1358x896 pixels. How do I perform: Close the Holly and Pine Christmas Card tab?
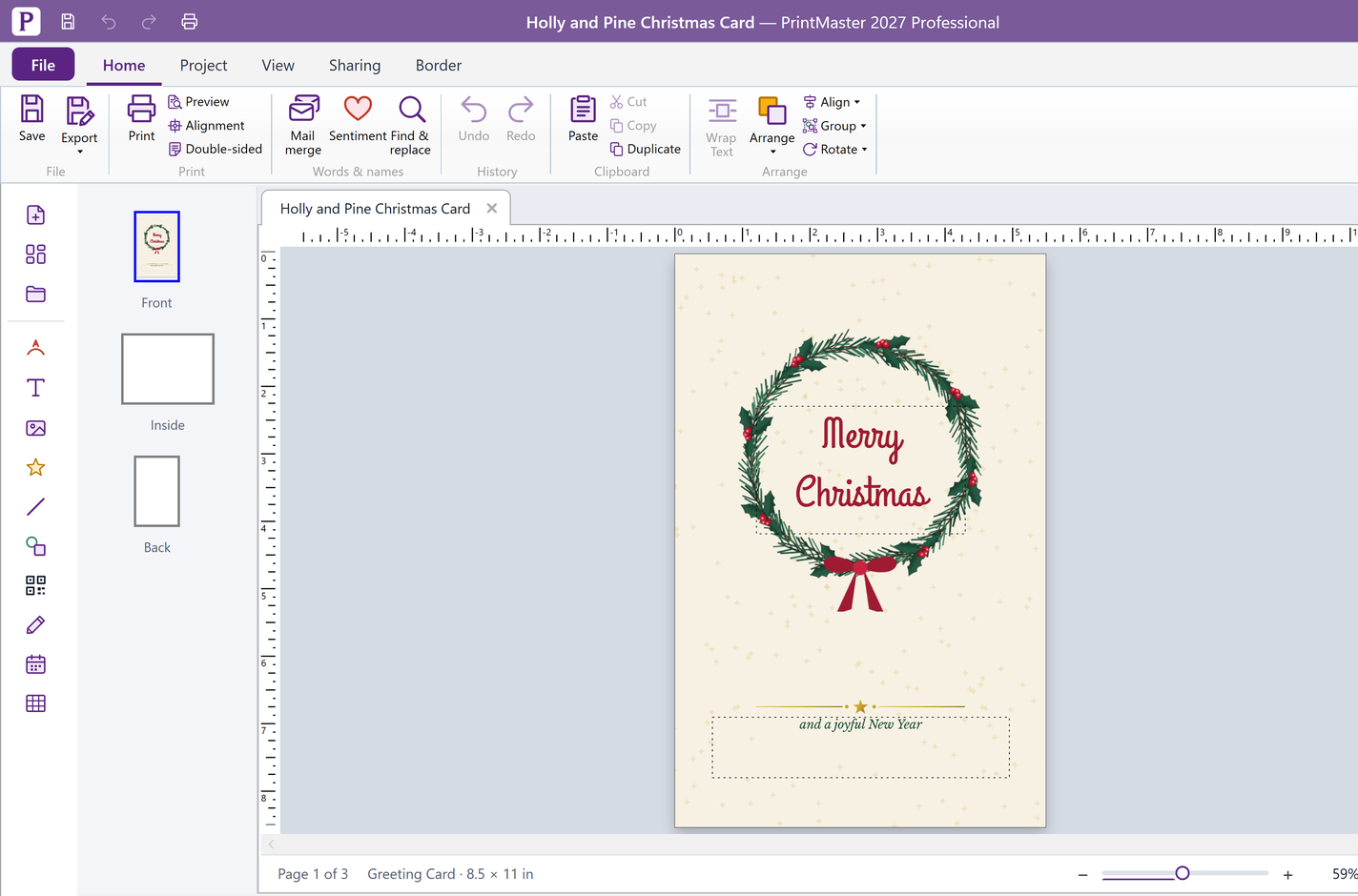point(492,208)
